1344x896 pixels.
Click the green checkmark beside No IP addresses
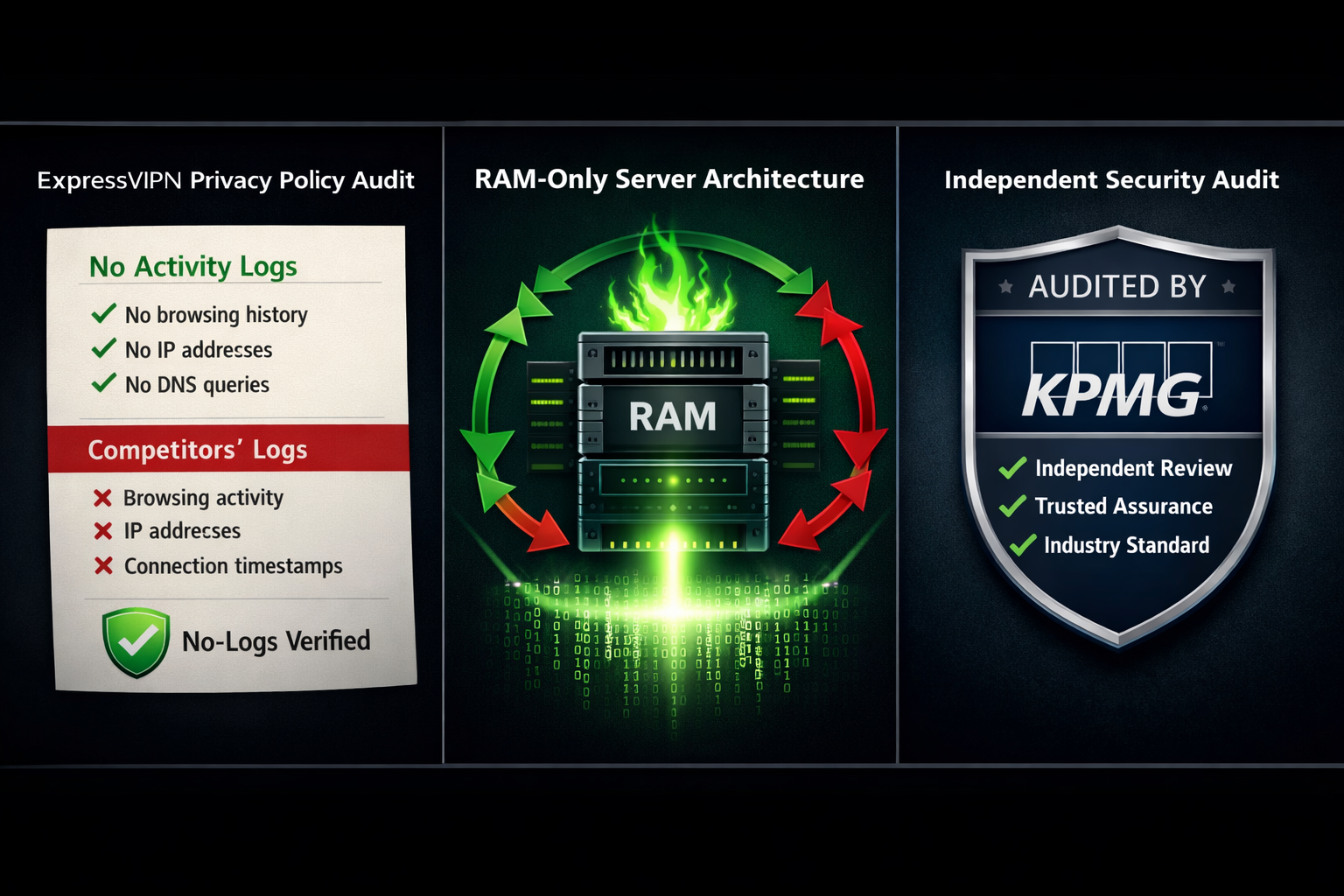(104, 348)
